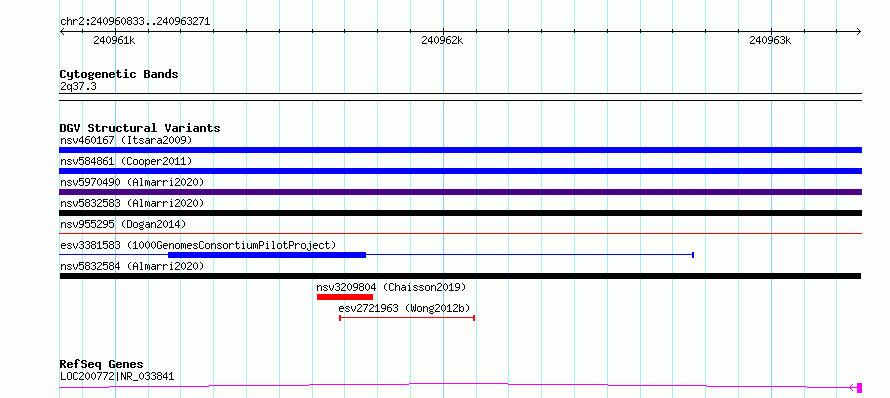The height and width of the screenshot is (398, 890).
Task: Click the DGV Structural Variants track title
Action: (140, 128)
